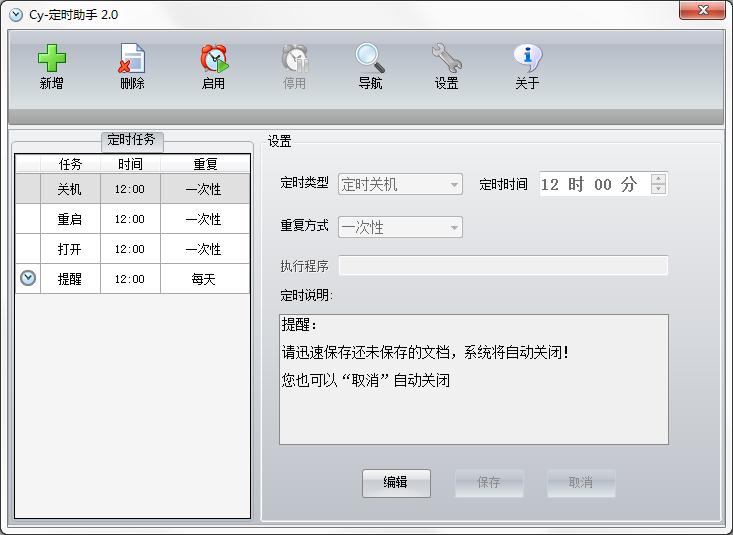Click the grayed 停用 clock icon
The image size is (733, 535).
click(294, 59)
